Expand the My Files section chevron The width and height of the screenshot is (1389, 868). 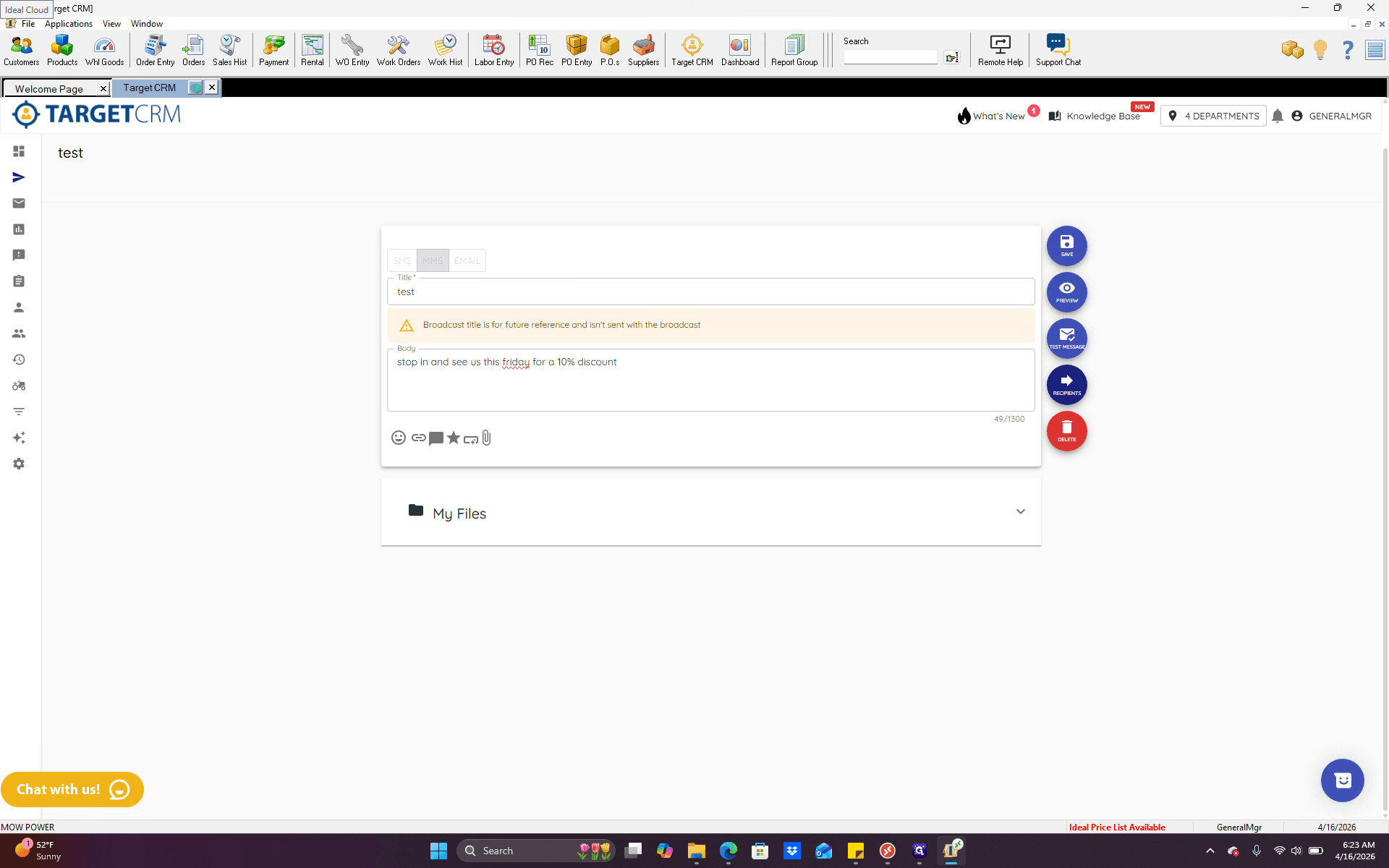pos(1021,511)
